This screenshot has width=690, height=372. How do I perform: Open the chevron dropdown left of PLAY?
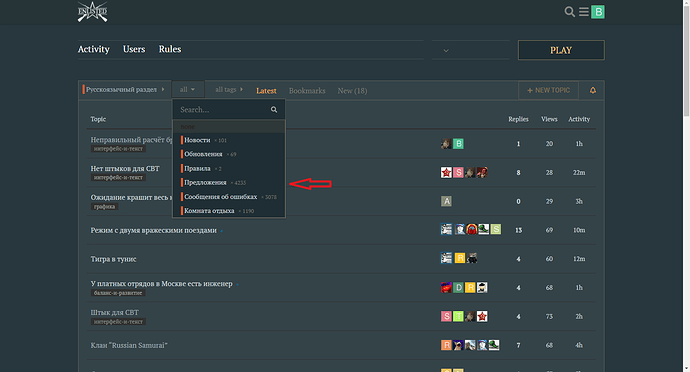[446, 51]
